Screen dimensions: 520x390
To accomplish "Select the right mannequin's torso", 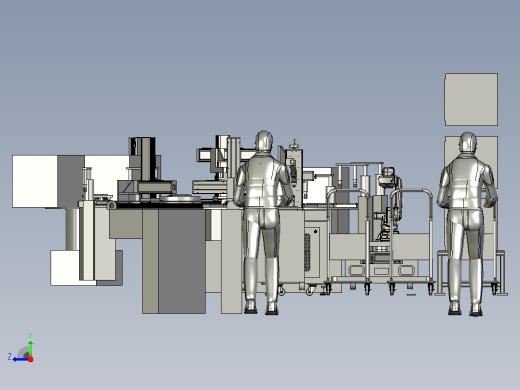I will pos(467,183).
